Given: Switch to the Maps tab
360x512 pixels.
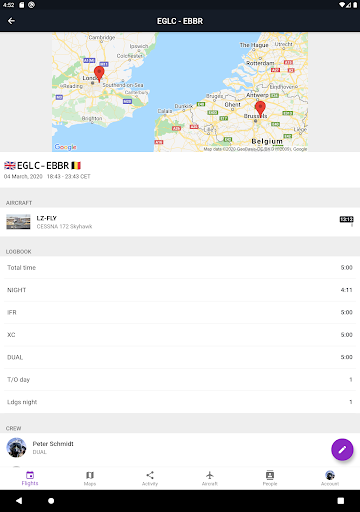Looking at the screenshot, I should 90,479.
